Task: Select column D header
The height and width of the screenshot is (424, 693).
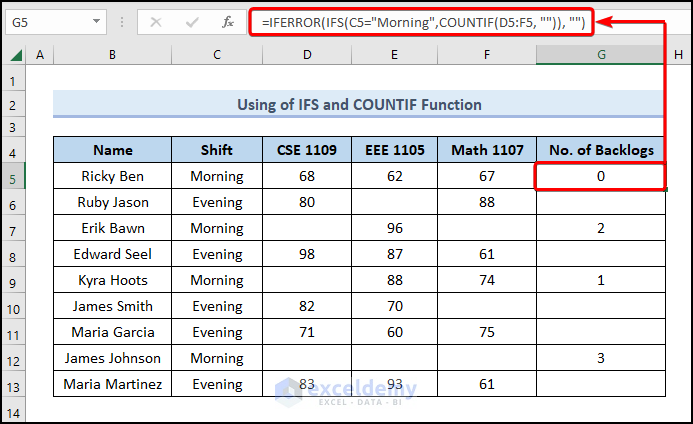Action: click(308, 55)
